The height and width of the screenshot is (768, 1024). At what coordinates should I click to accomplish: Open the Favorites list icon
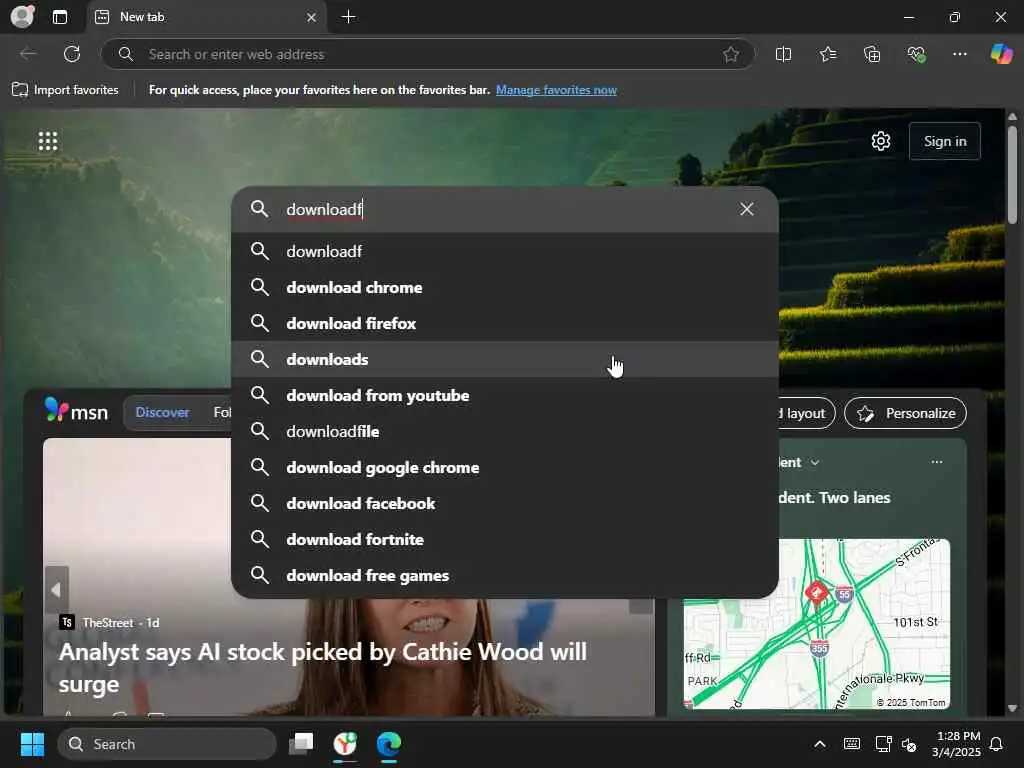(x=827, y=54)
